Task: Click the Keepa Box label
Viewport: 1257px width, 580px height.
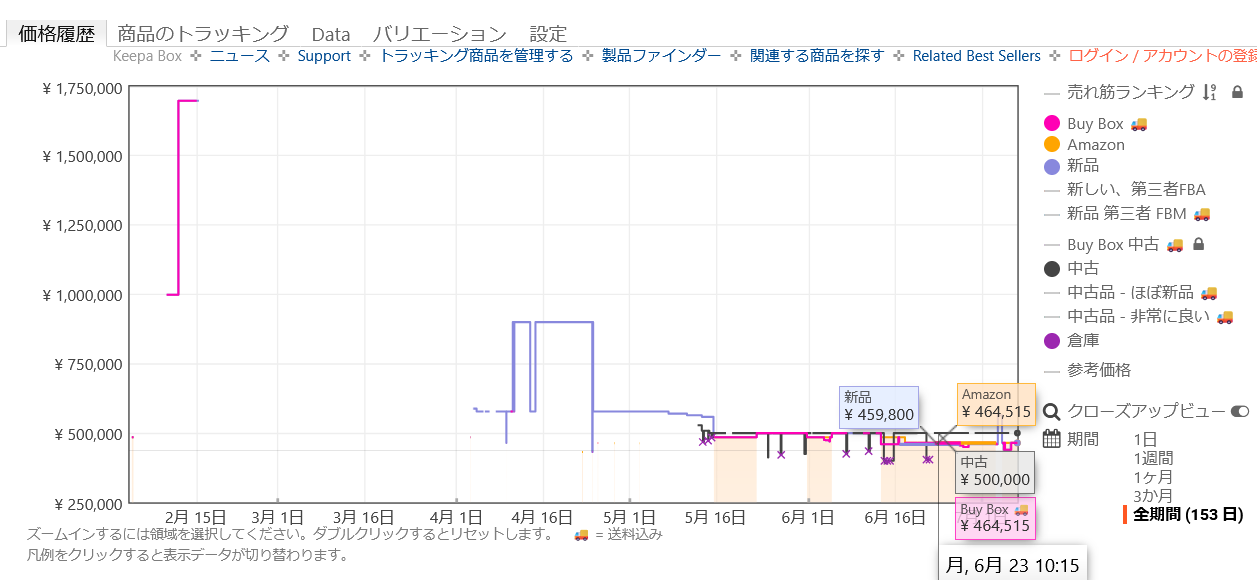Action: coord(148,56)
